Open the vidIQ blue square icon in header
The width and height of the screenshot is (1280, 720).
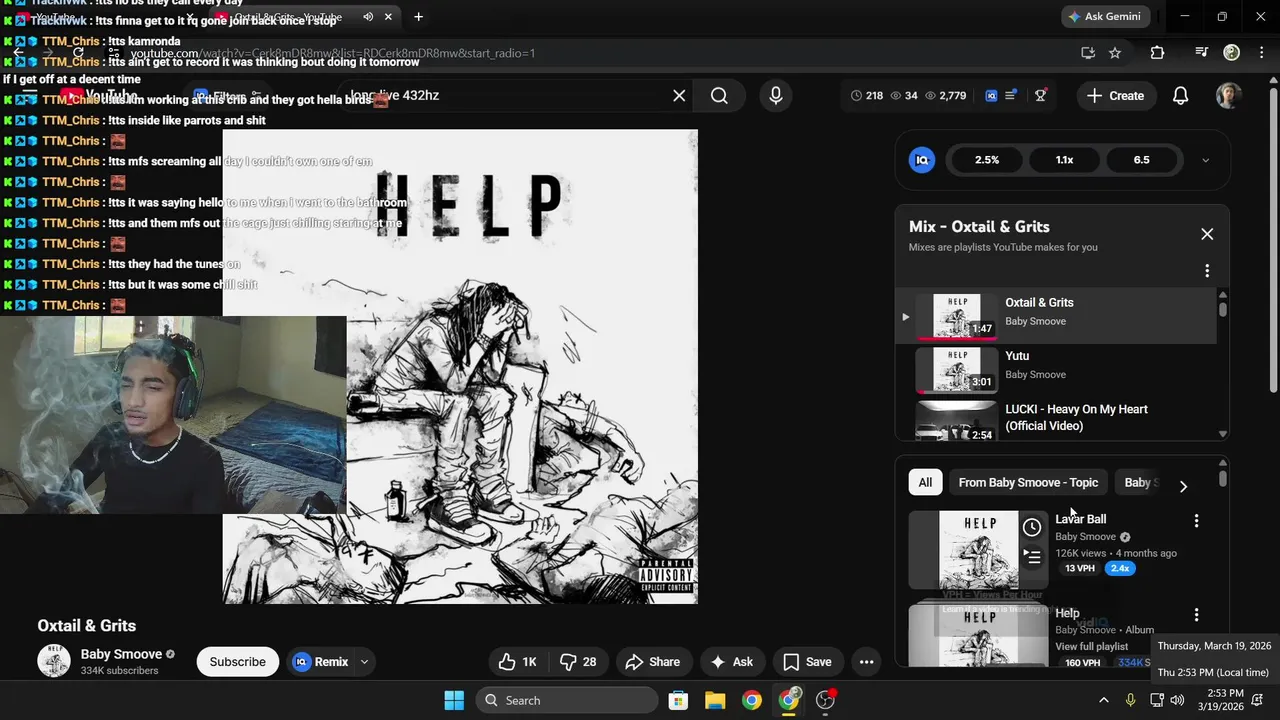[x=991, y=96]
